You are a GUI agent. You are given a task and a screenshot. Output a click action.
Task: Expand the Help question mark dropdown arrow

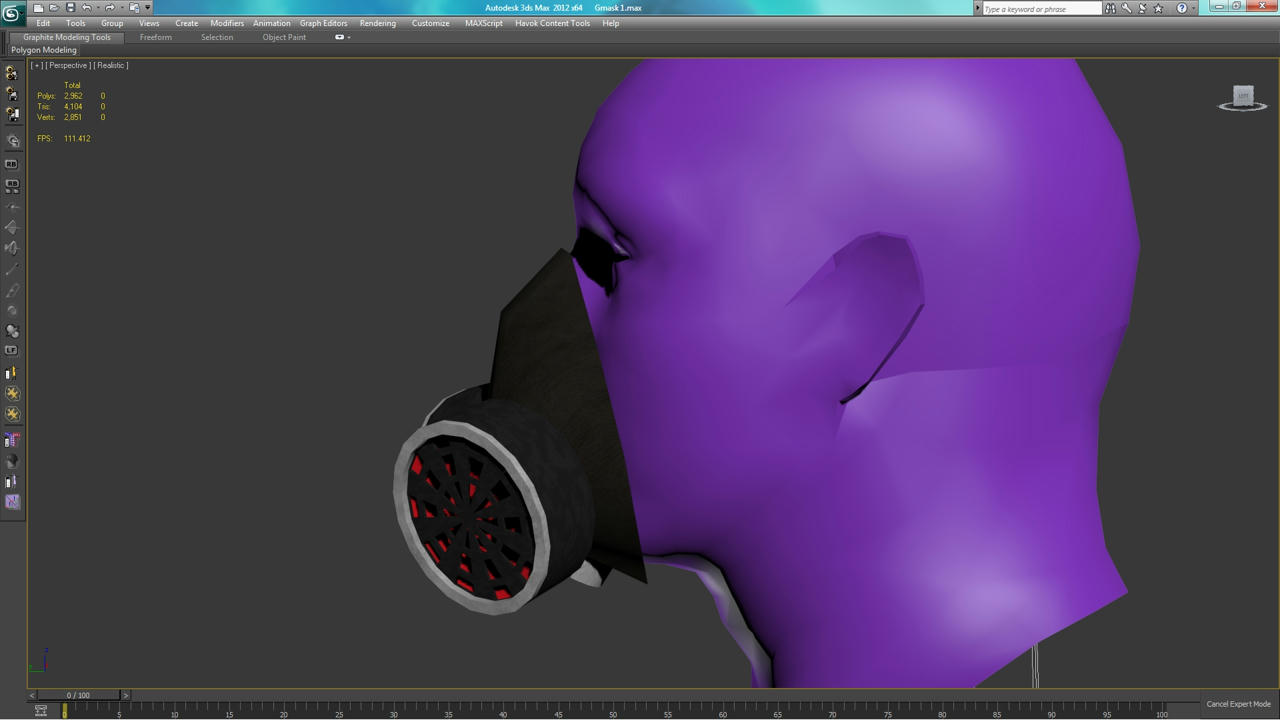click(1193, 8)
